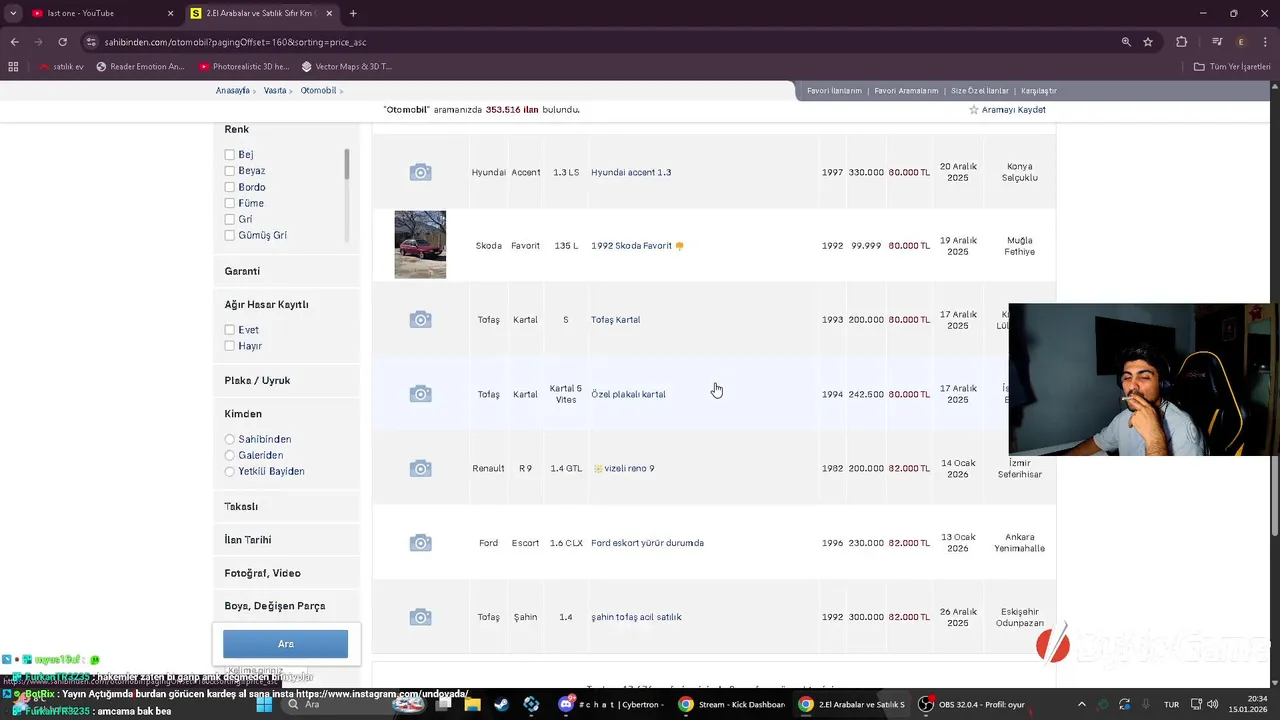Check the Beyaz color filter
1280x720 pixels.
(x=230, y=171)
